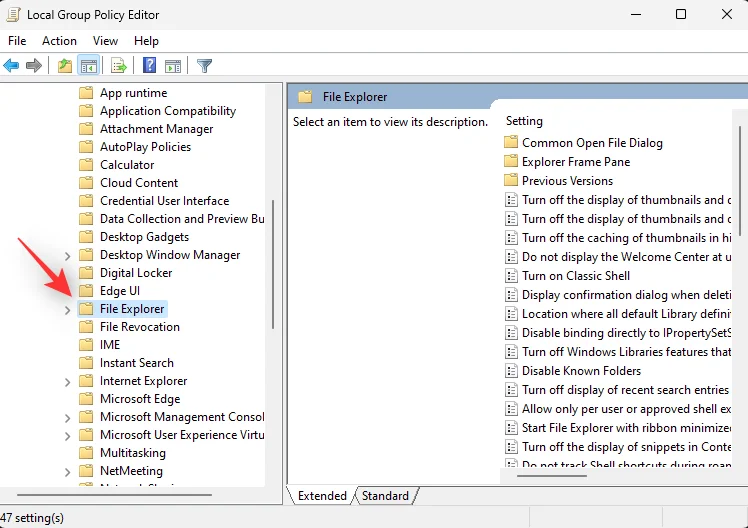This screenshot has width=748, height=528.
Task: Click the Export List toolbar icon
Action: [118, 65]
